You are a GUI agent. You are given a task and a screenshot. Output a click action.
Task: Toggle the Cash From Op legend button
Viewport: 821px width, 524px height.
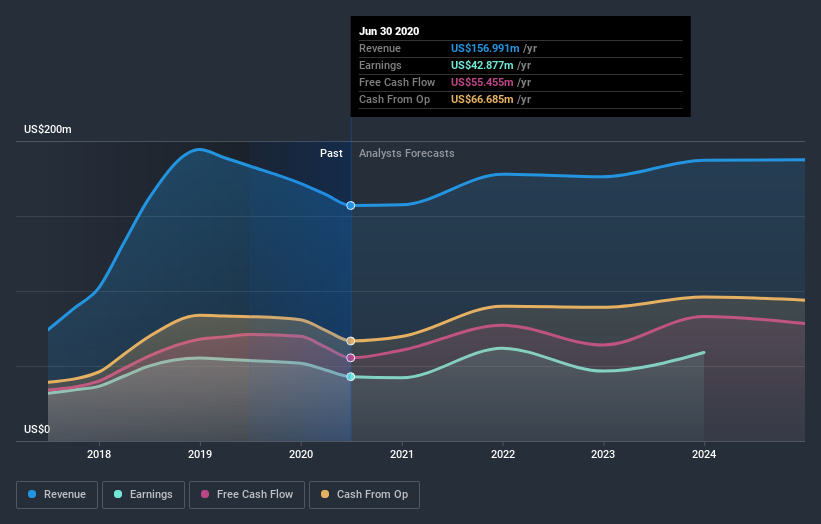(x=364, y=495)
